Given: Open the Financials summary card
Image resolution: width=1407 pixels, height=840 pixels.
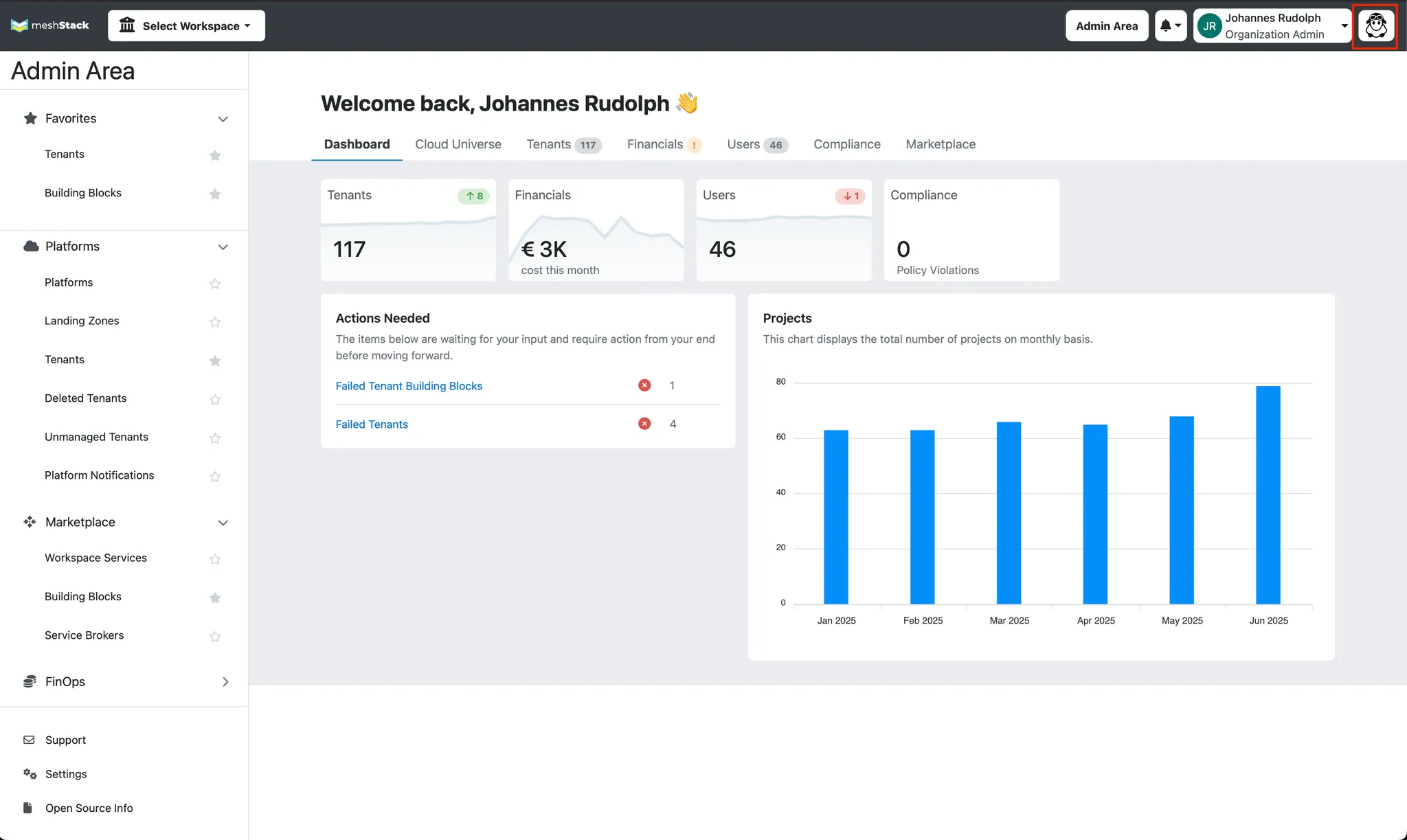Looking at the screenshot, I should coord(596,230).
